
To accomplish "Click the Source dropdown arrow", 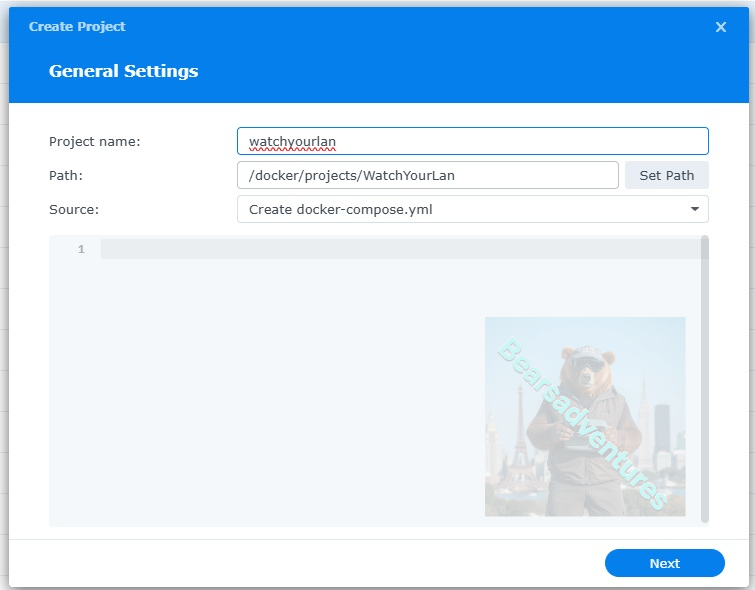I will pos(694,209).
